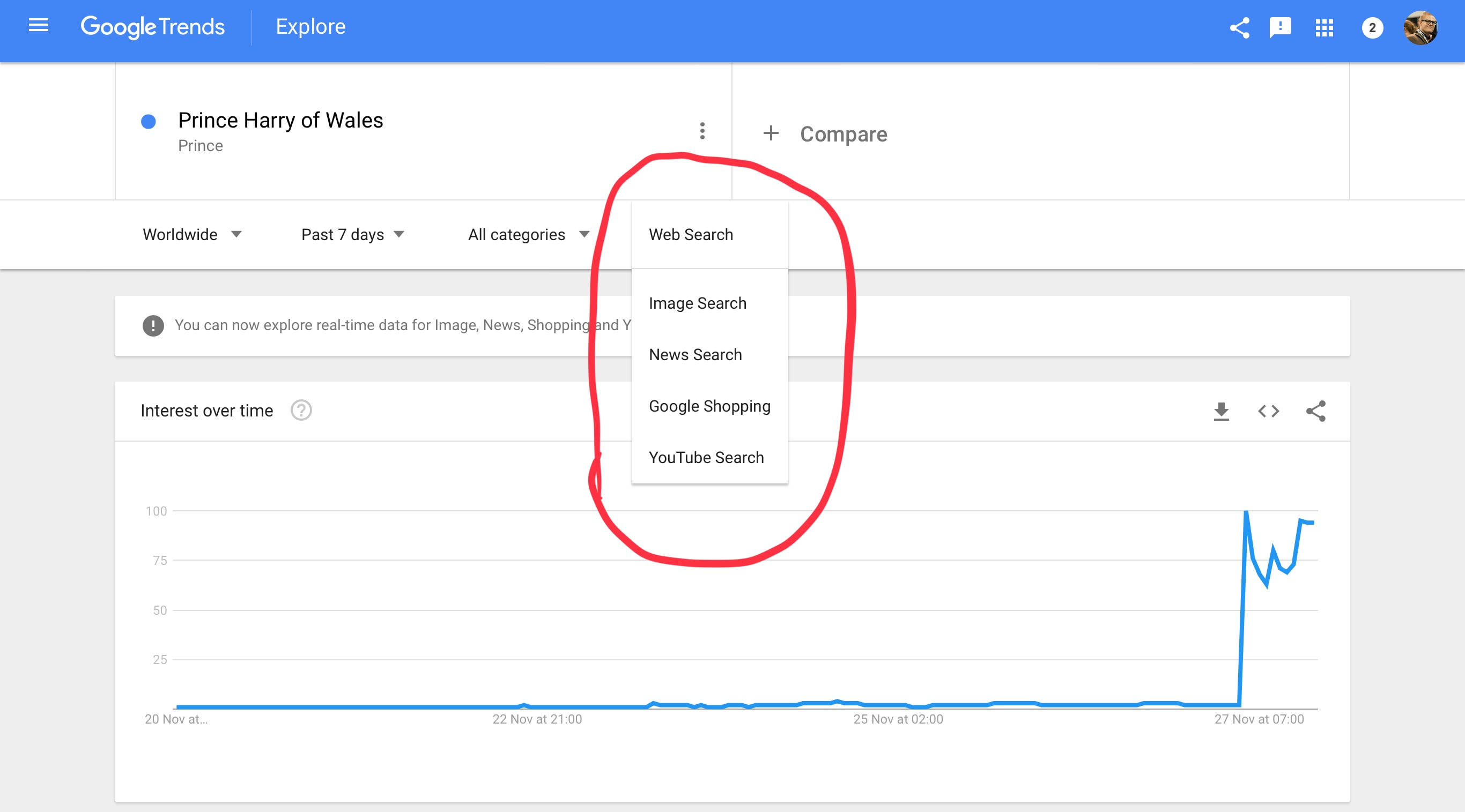Open the Worldwide region dropdown

coord(192,234)
